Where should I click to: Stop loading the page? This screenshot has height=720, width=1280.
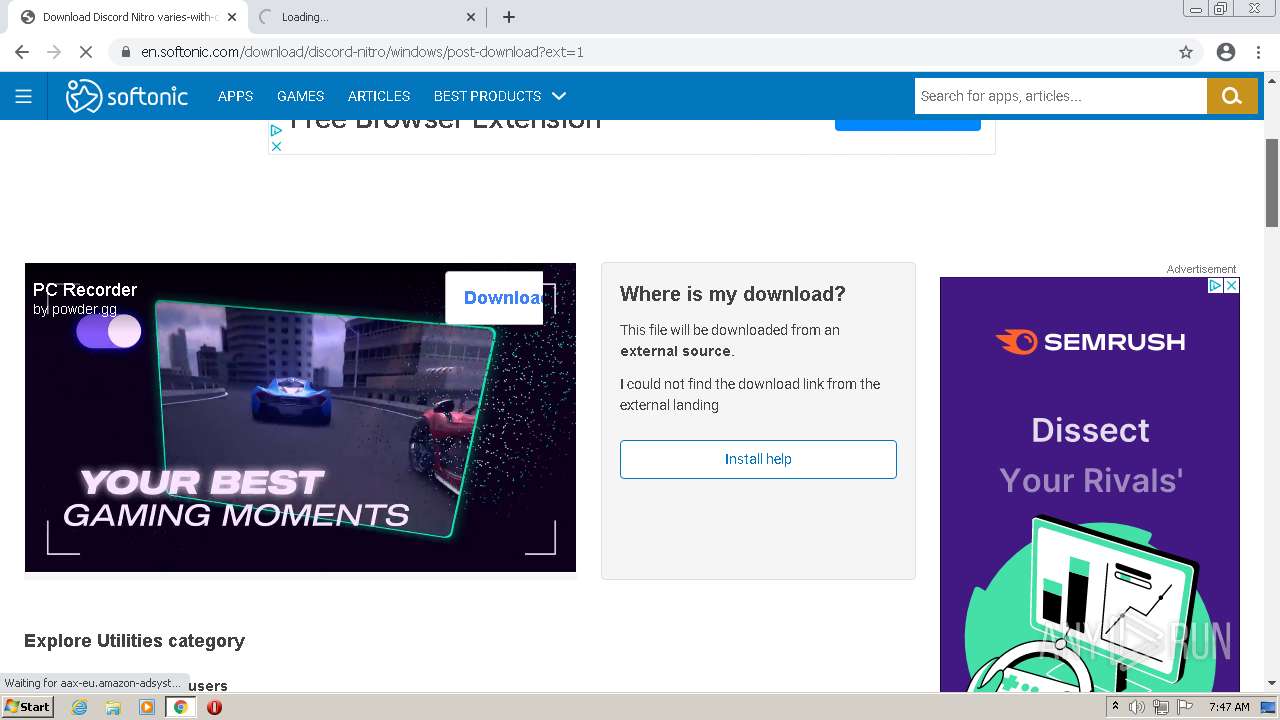[86, 52]
